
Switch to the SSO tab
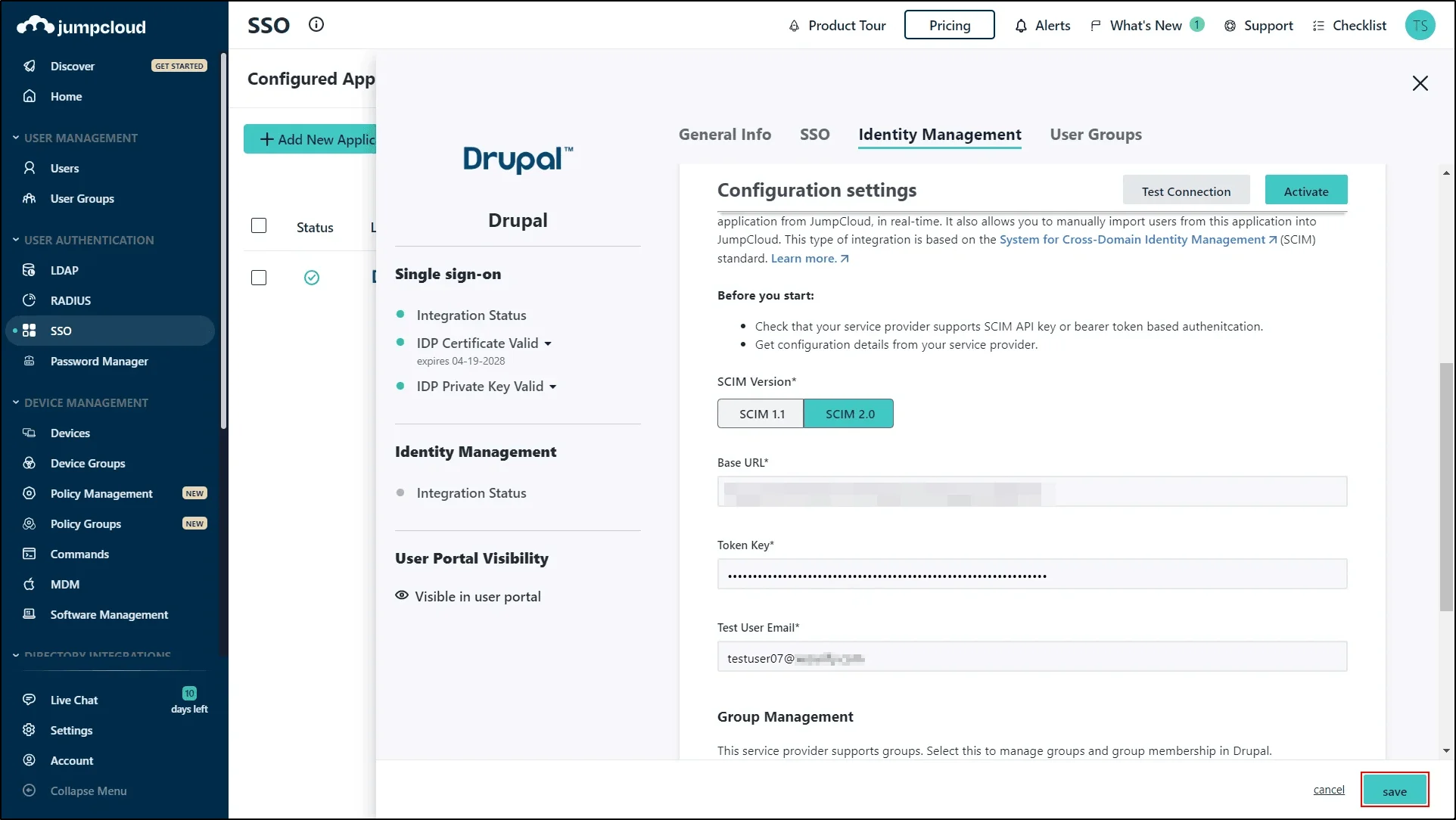[x=814, y=135]
